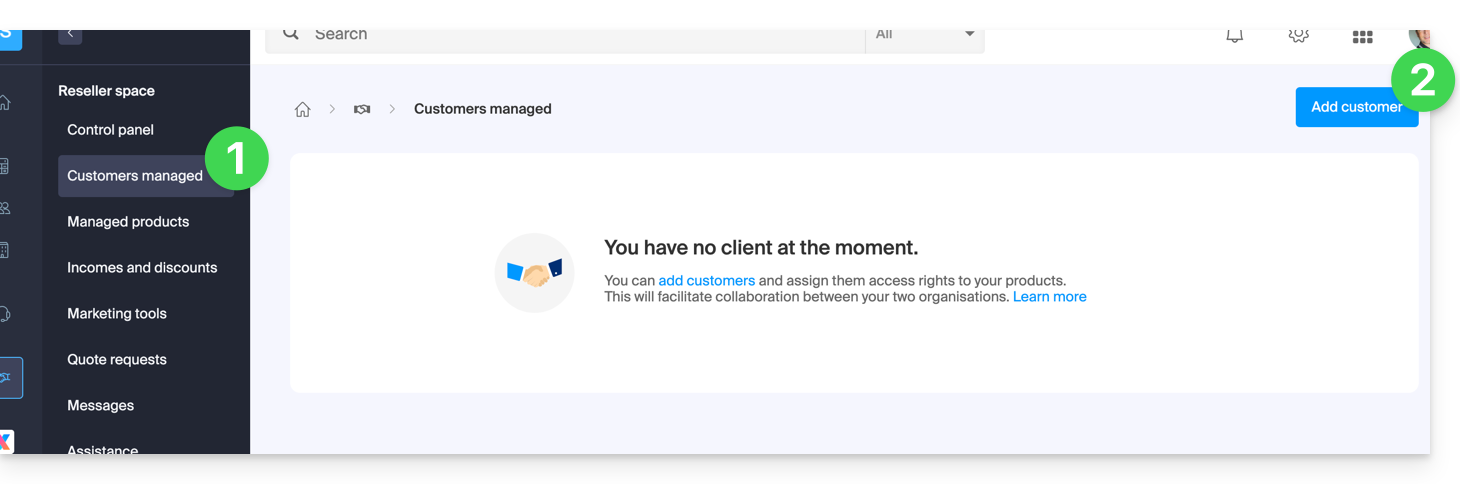Image resolution: width=1460 pixels, height=484 pixels.
Task: Collapse the sidebar with the back chevron
Action: pyautogui.click(x=70, y=35)
